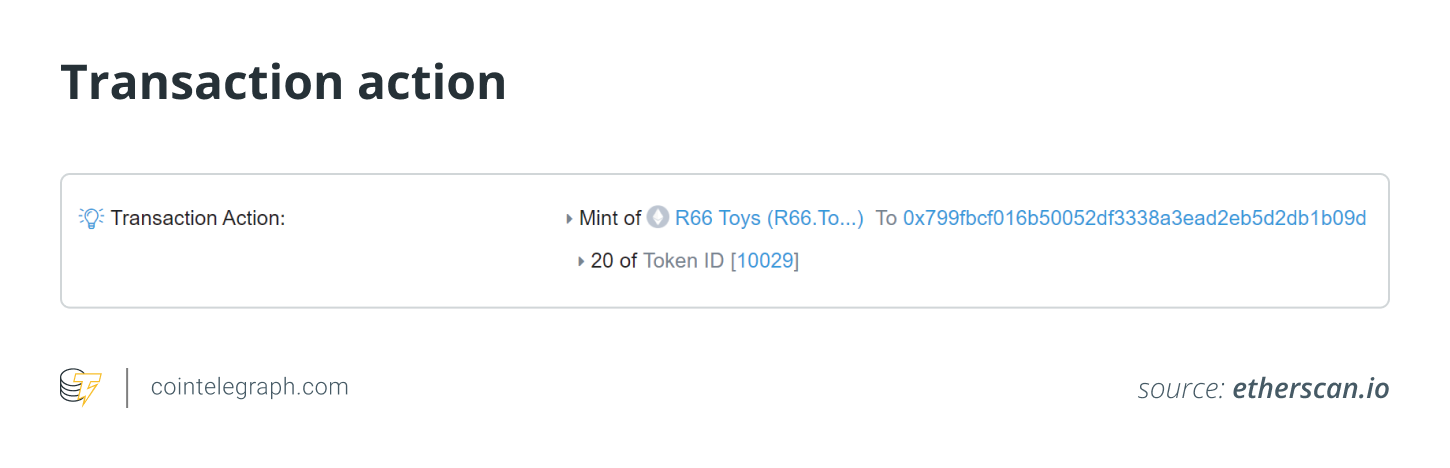
Task: Click the closing bracket after 10029
Action: (x=796, y=262)
